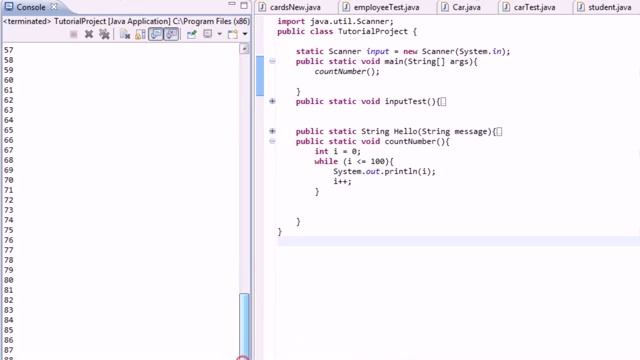Pin the Console view
640x360 pixels.
tap(191, 34)
